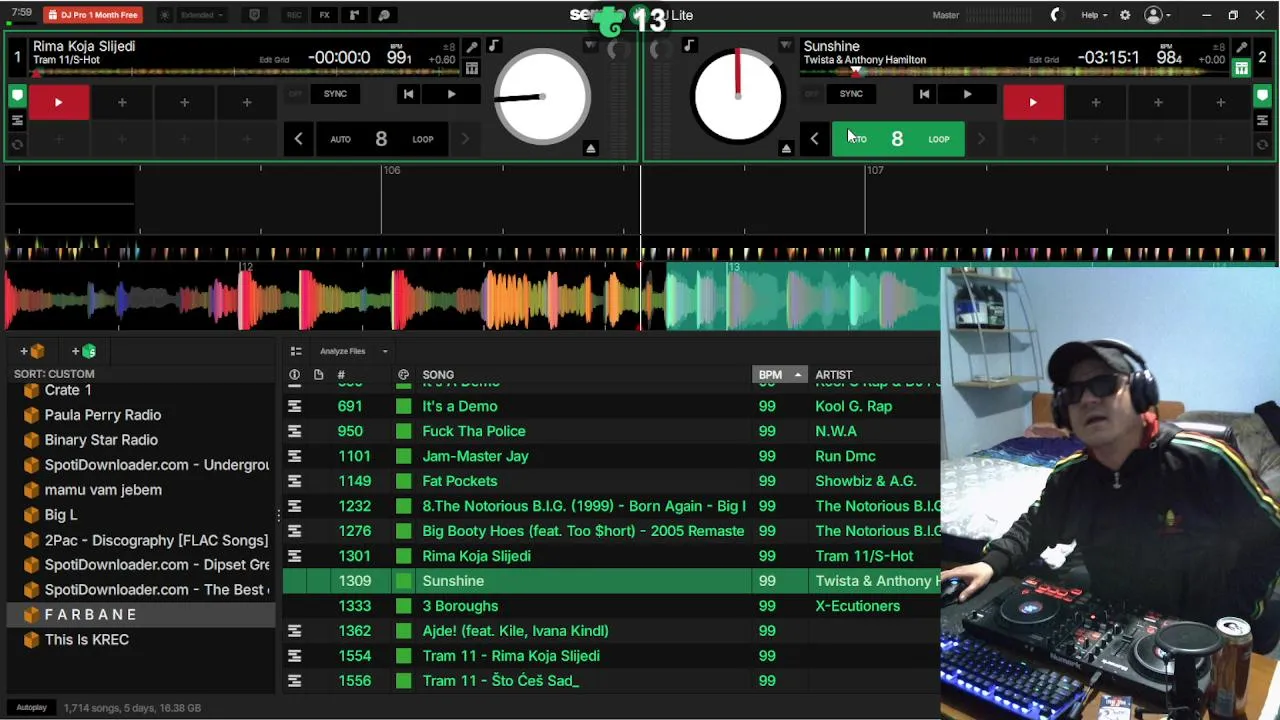This screenshot has width=1280, height=720.
Task: Click deck 2 track overview waveform
Action: 1014,72
